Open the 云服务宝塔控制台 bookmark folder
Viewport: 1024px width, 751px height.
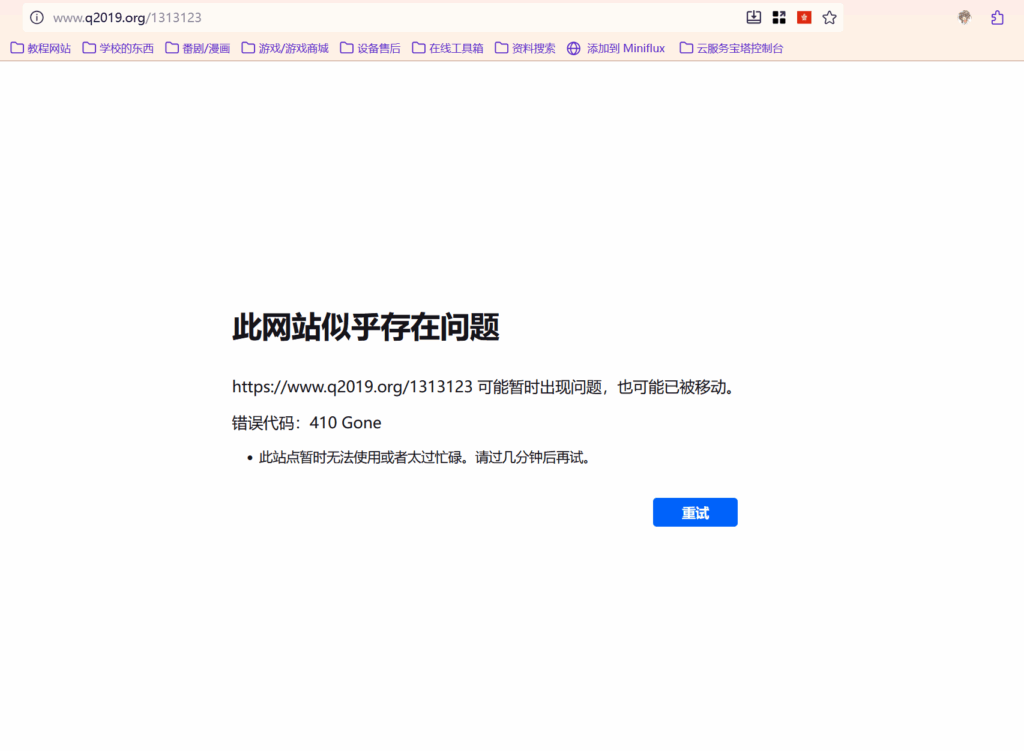(x=731, y=48)
